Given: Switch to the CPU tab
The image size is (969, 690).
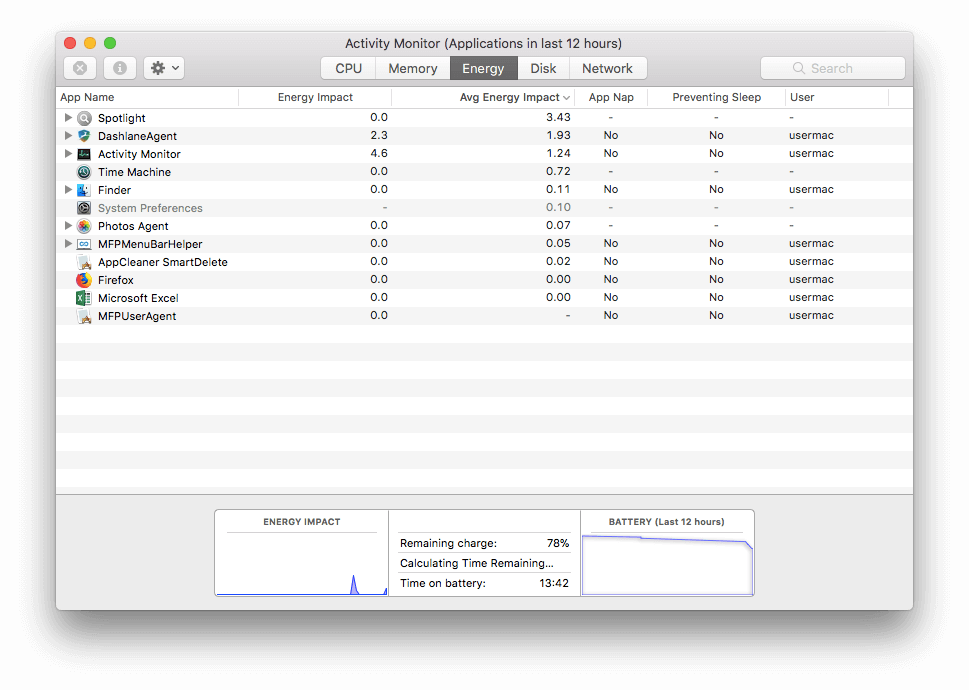Looking at the screenshot, I should [349, 68].
